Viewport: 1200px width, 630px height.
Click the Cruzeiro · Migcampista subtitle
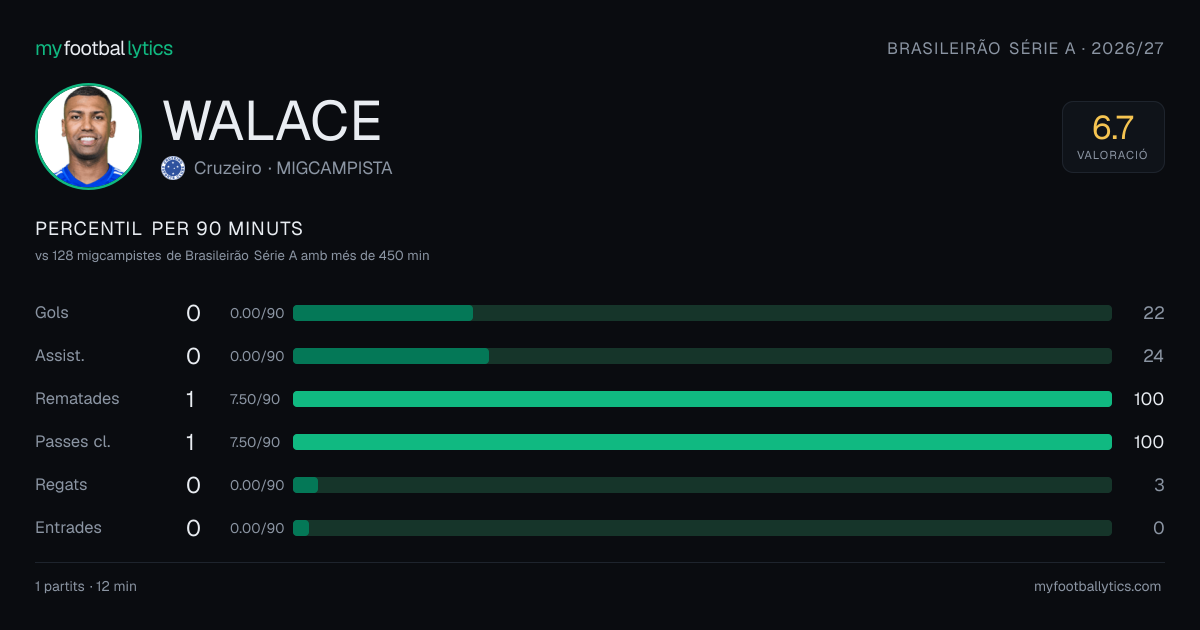click(293, 168)
